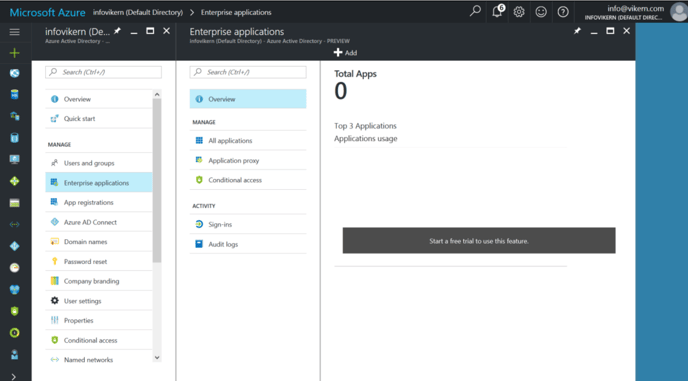Click the blue heart Advisor sidebar icon
This screenshot has width=688, height=381.
pos(14,289)
